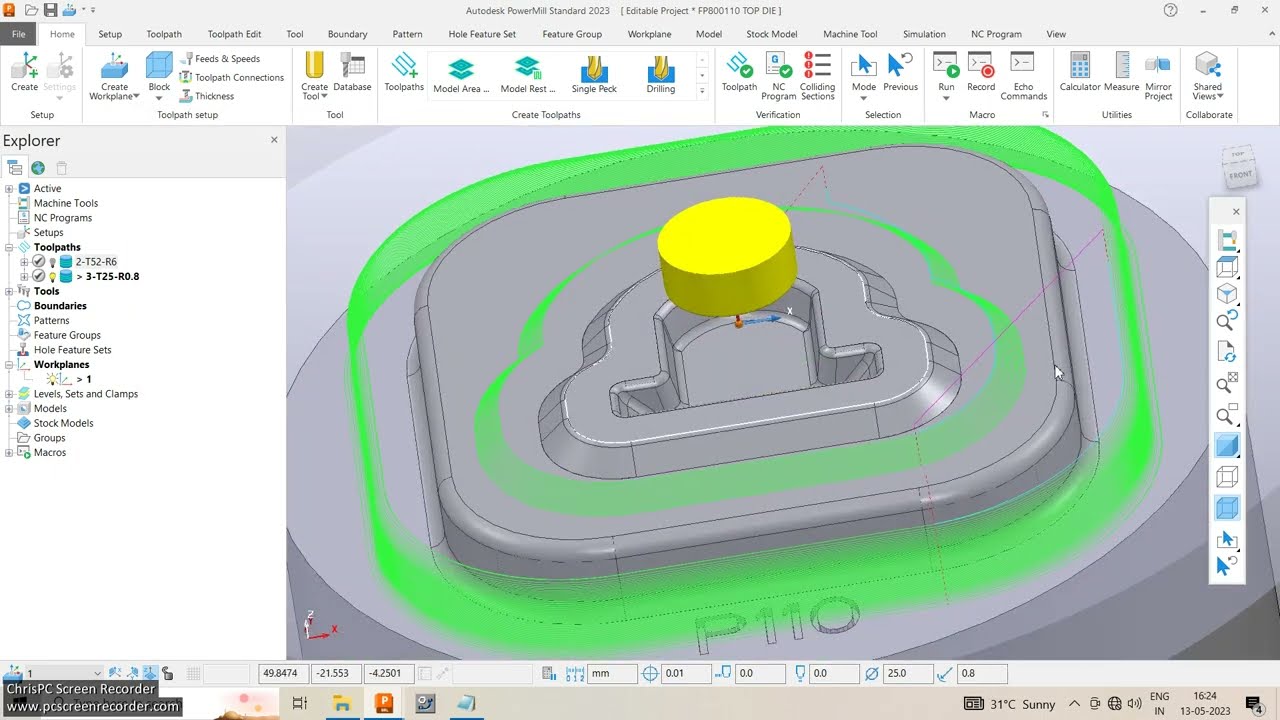Open active workplane dropdown in status bar
The image size is (1280, 720).
[x=97, y=674]
